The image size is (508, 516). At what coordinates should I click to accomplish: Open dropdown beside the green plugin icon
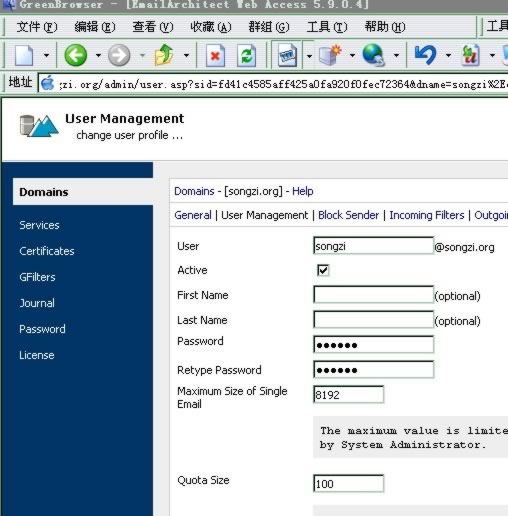pos(492,55)
